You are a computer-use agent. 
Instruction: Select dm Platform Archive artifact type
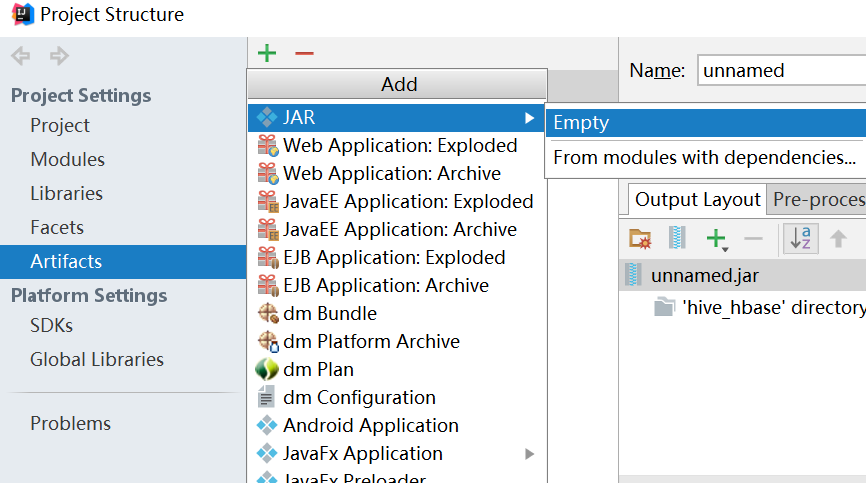(x=396, y=342)
